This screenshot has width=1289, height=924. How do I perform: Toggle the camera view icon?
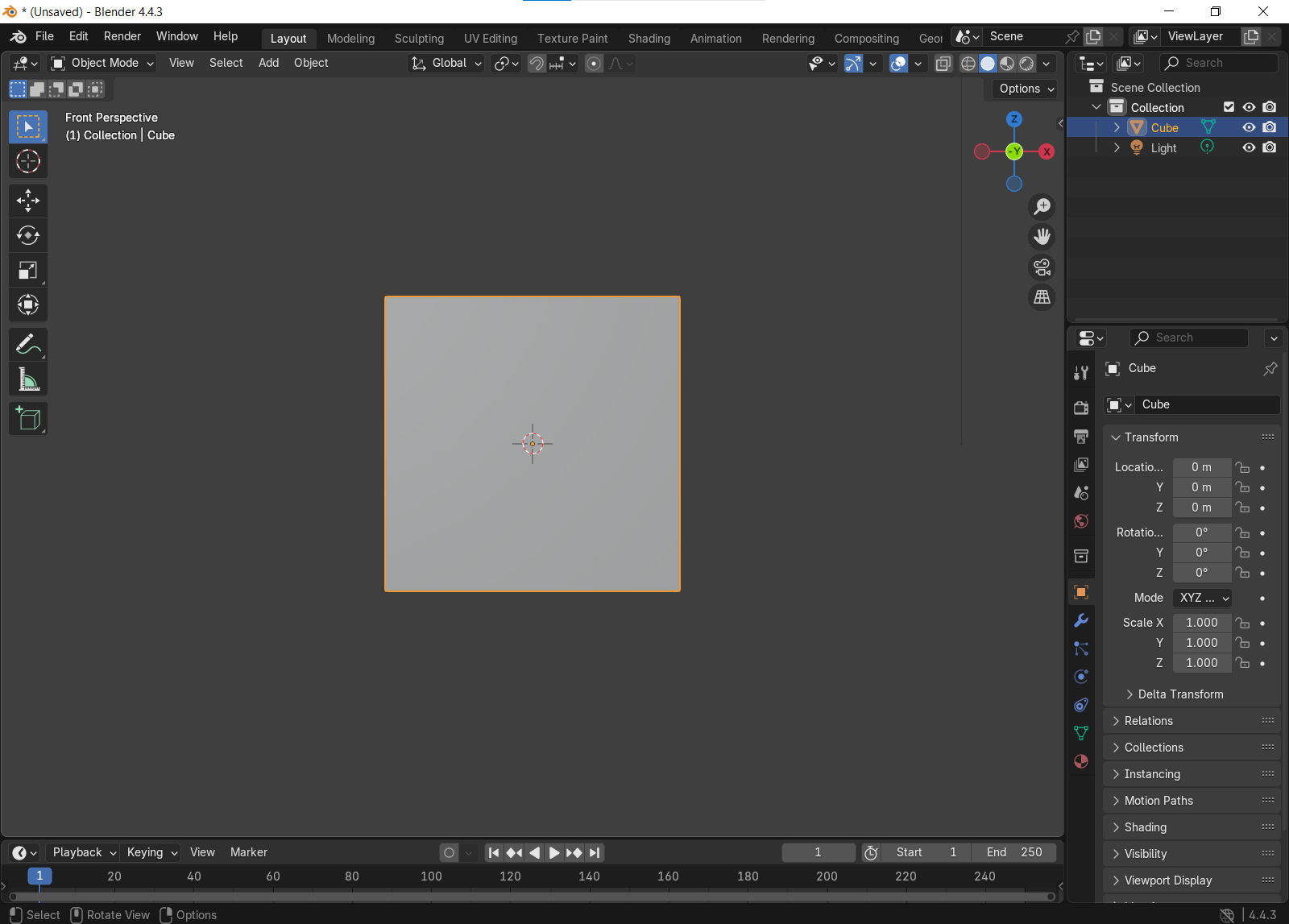[1042, 267]
